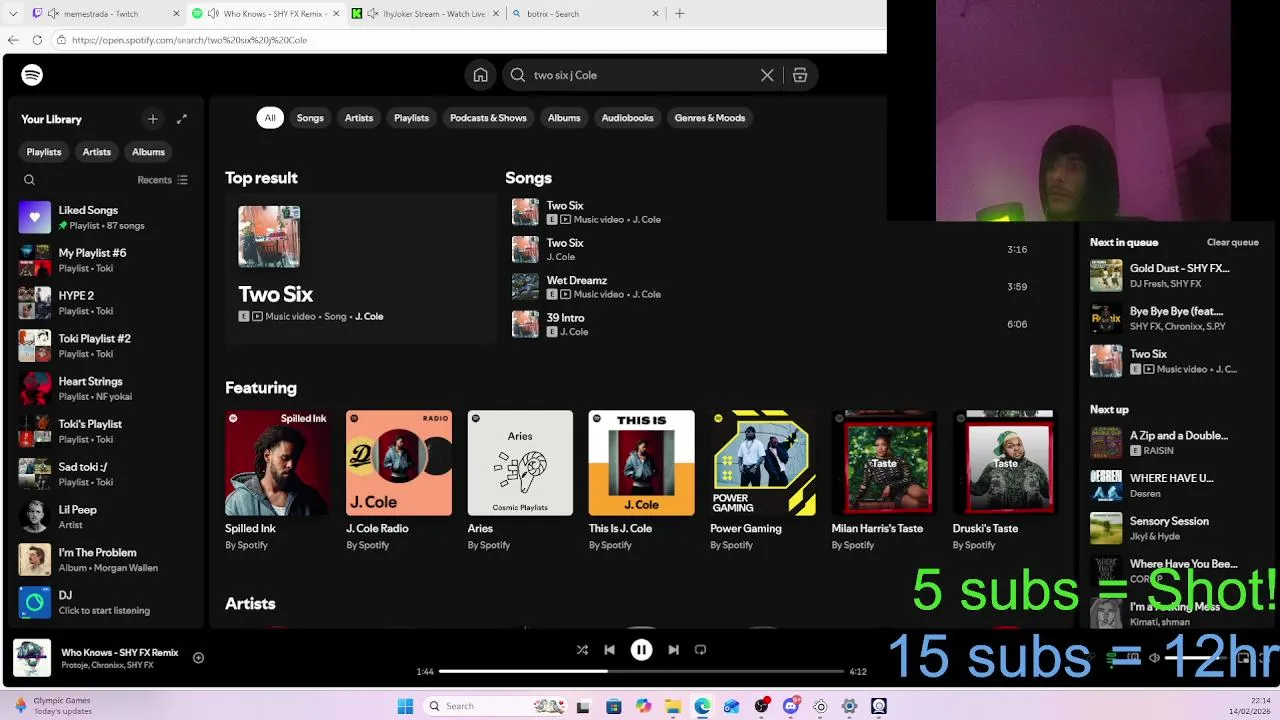Image resolution: width=1280 pixels, height=720 pixels.
Task: Open Heart Strings playlist
Action: point(104,388)
